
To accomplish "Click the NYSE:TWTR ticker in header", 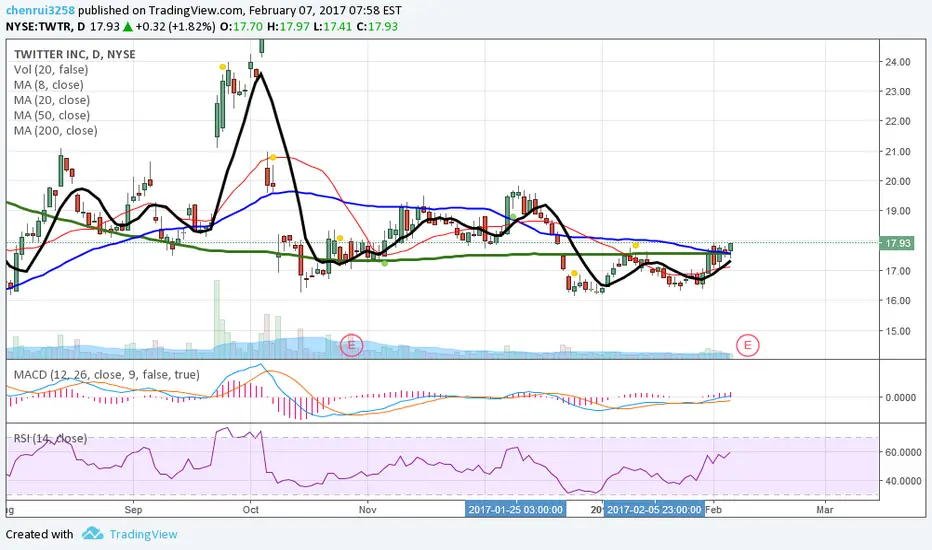I will coord(39,26).
